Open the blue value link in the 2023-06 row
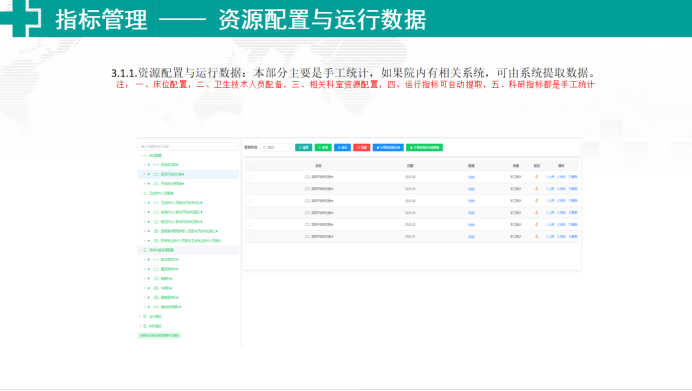692x391 pixels. pyautogui.click(x=471, y=177)
